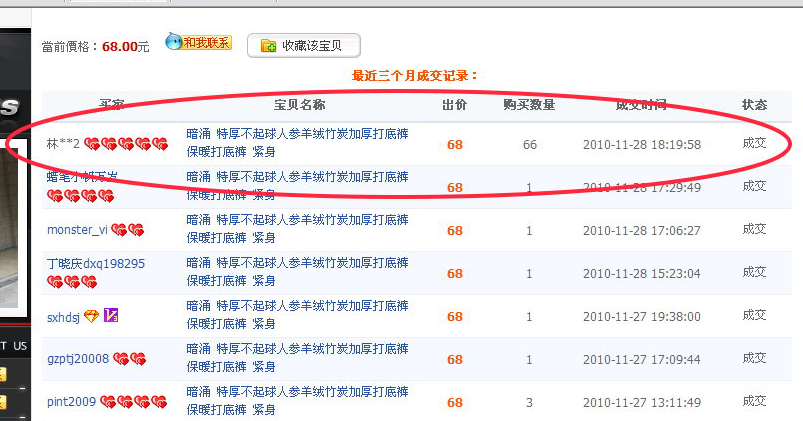Click heart rating icons for monster_vi
The height and width of the screenshot is (421, 803).
pyautogui.click(x=128, y=230)
